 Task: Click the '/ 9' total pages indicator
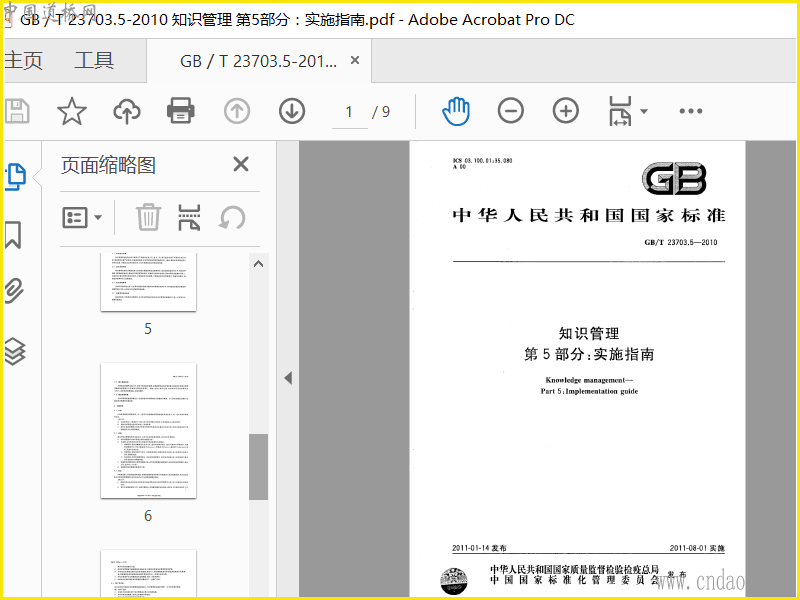(x=381, y=112)
